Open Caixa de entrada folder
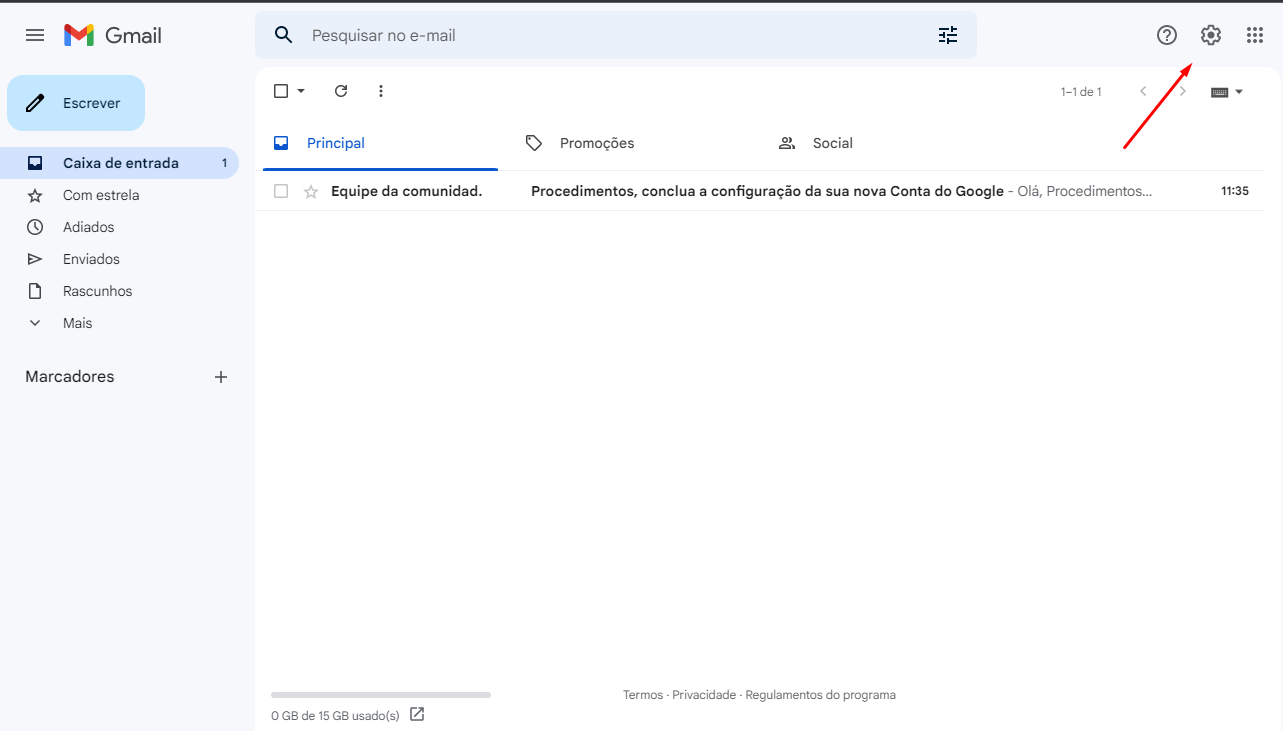This screenshot has width=1283, height=731. click(x=120, y=163)
